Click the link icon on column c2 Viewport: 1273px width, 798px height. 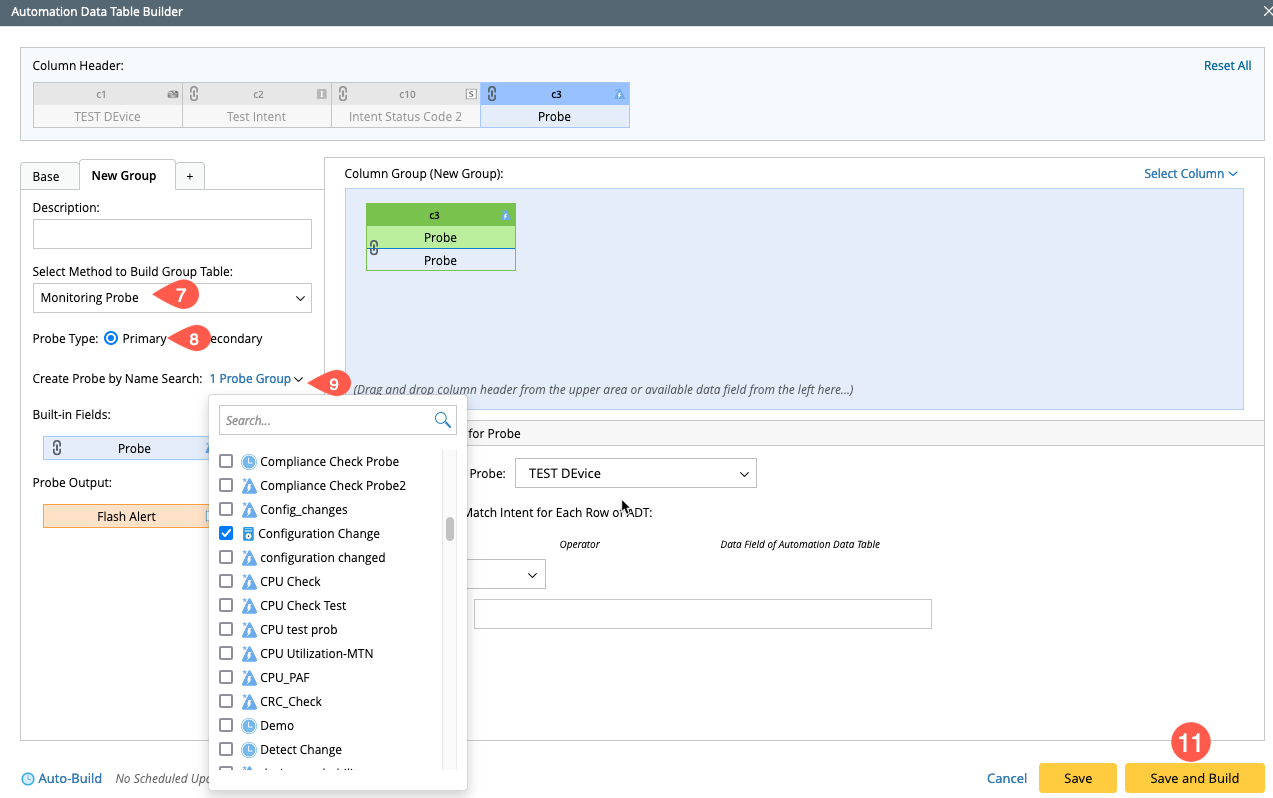194,94
